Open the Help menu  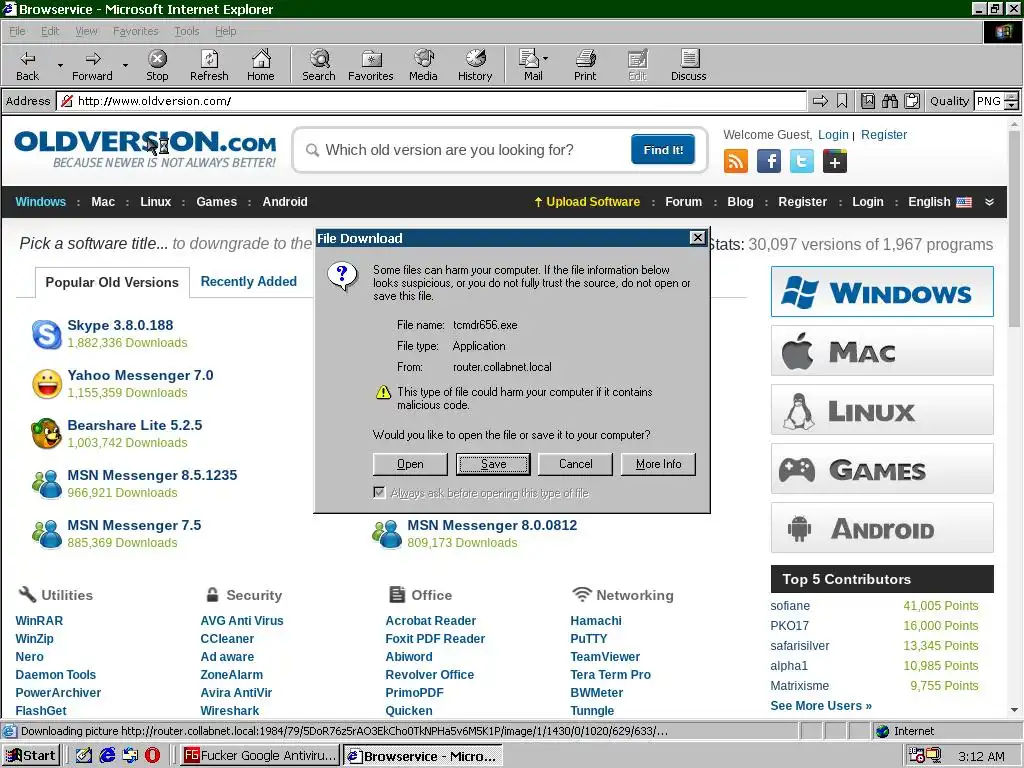pos(225,31)
